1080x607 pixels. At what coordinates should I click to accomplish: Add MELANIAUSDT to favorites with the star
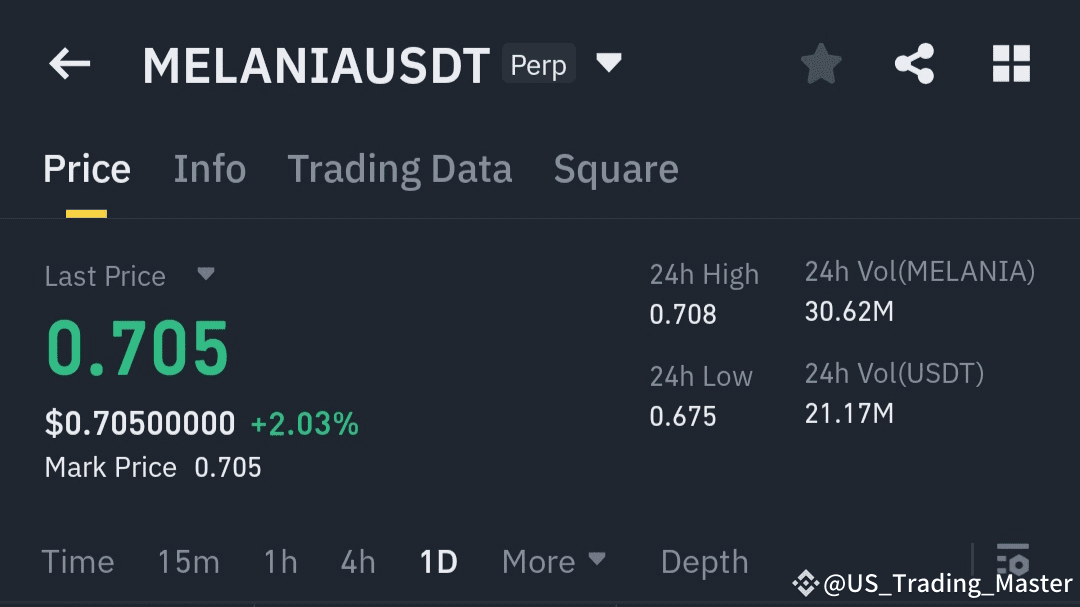point(821,65)
